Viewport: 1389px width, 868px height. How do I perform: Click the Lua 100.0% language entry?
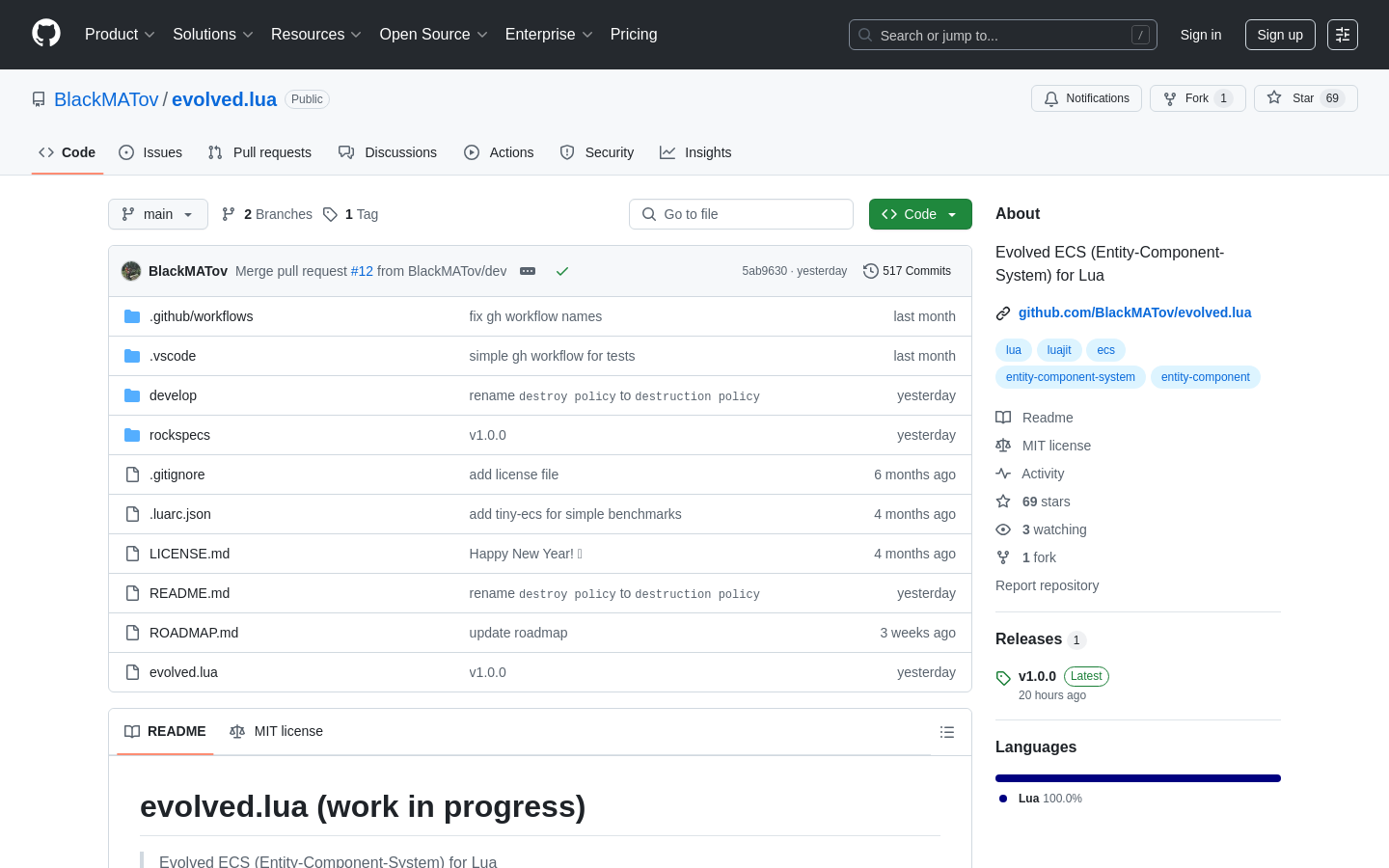click(x=1042, y=799)
